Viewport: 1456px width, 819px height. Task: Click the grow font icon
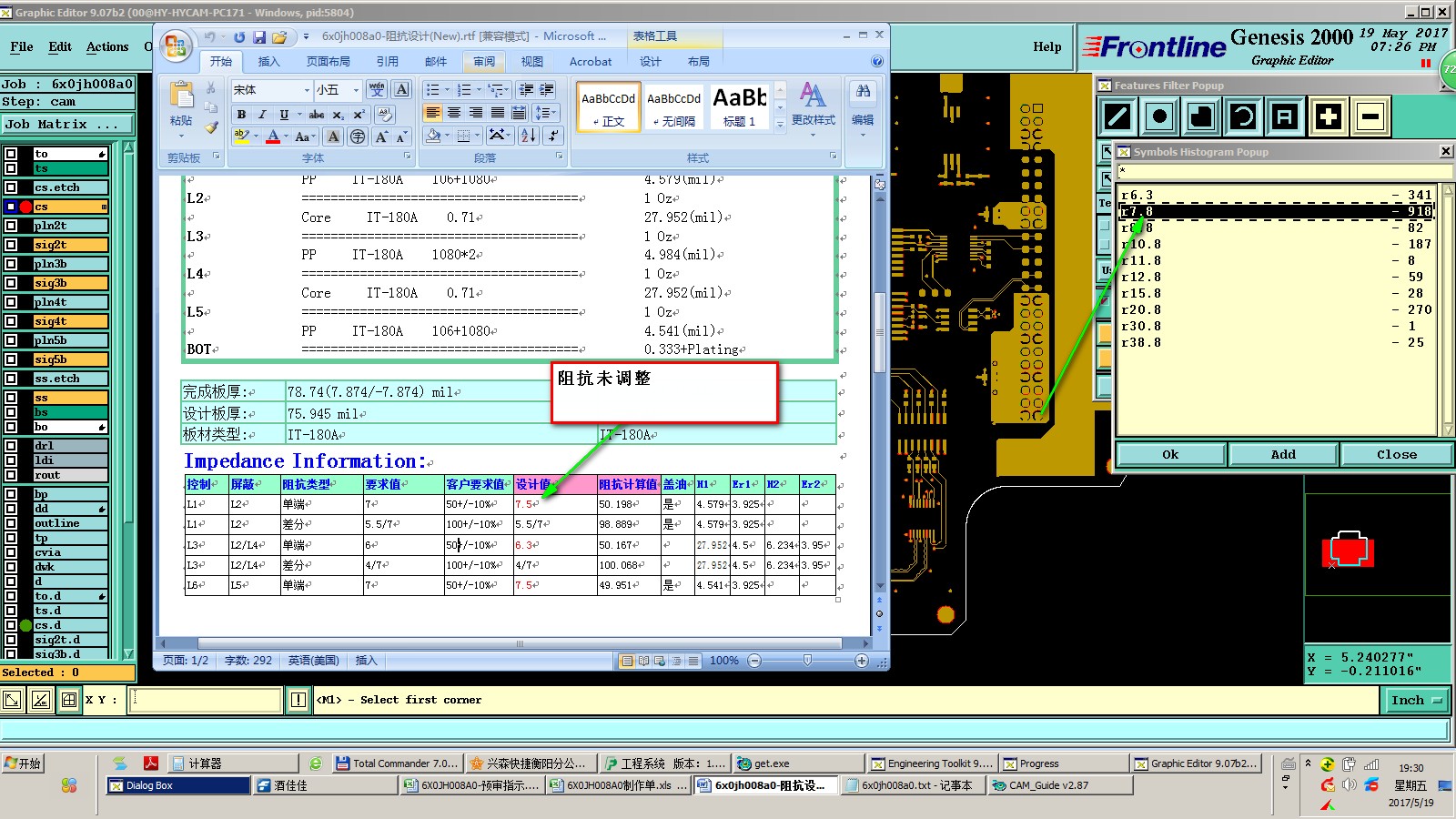[x=380, y=136]
